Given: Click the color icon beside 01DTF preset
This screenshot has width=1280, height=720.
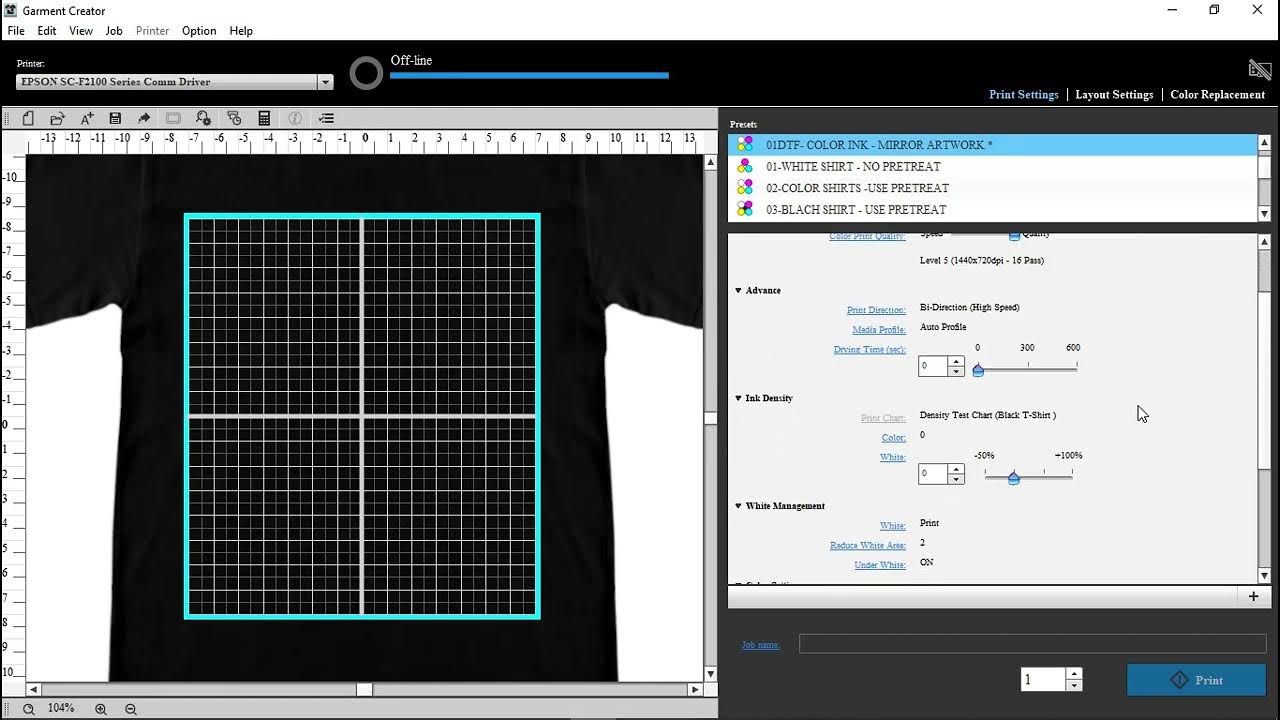Looking at the screenshot, I should tap(745, 145).
